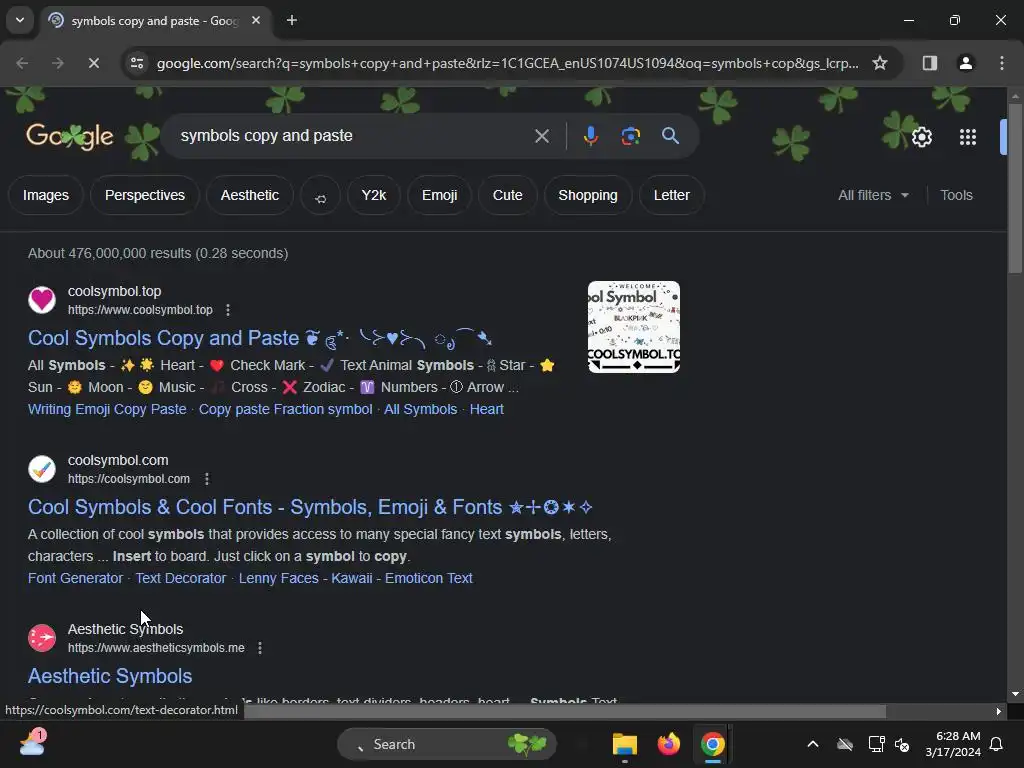Open the Font Generator sitelink
Viewport: 1024px width, 768px height.
tap(75, 578)
